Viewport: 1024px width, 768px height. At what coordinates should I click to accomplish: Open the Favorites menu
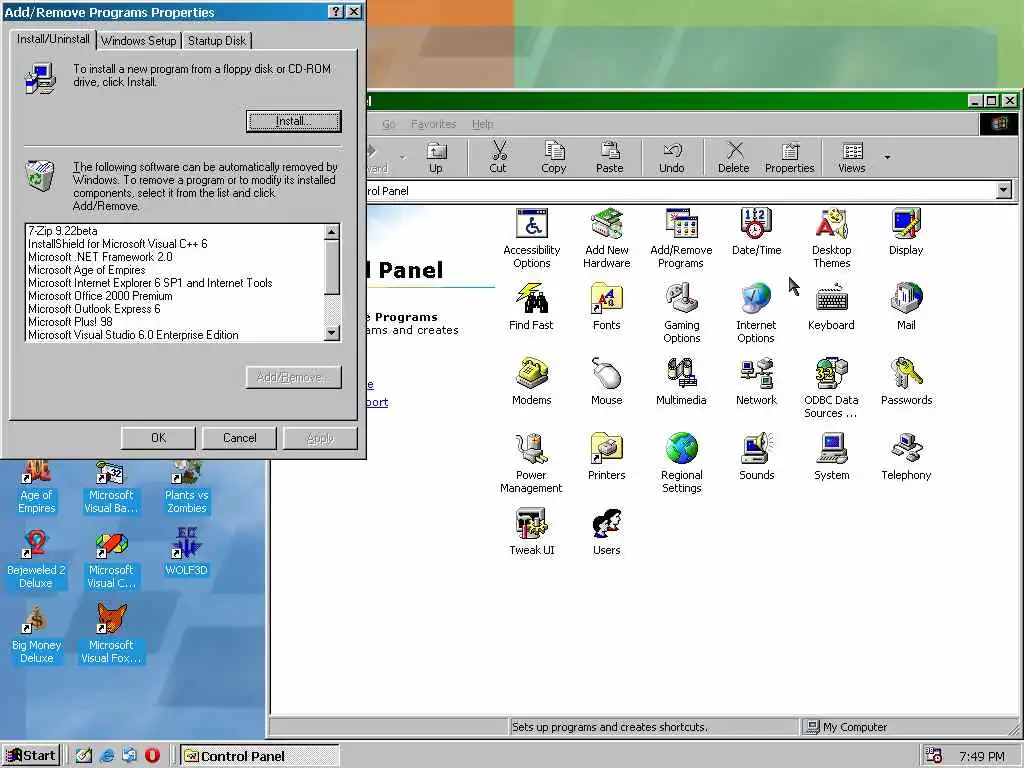(434, 124)
